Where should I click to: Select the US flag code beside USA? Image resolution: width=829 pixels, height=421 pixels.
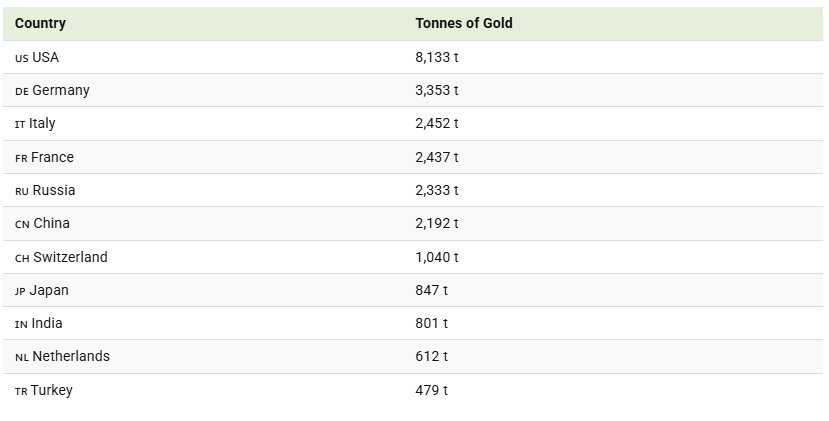22,59
